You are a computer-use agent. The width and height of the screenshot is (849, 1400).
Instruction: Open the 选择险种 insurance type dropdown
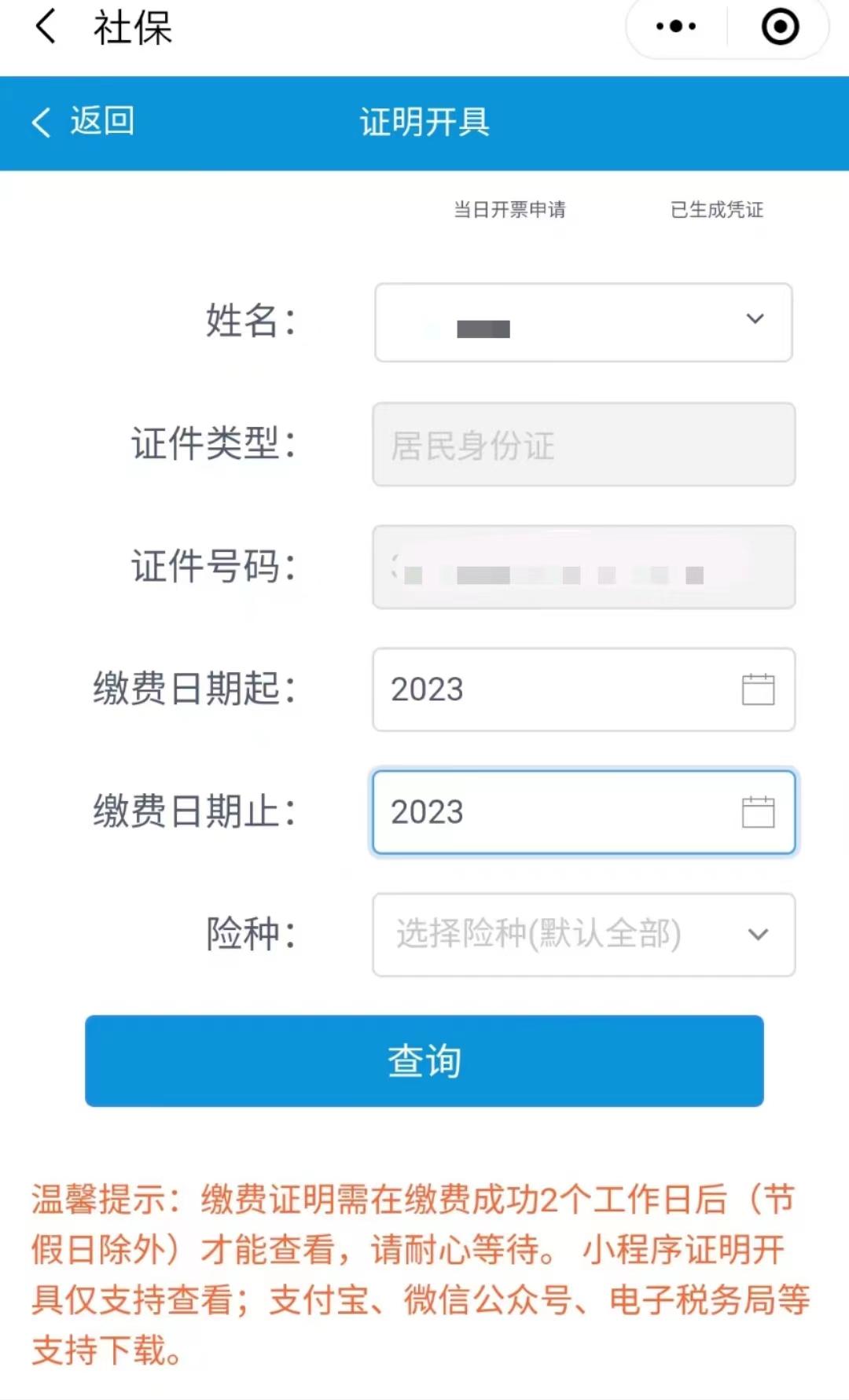pyautogui.click(x=583, y=935)
